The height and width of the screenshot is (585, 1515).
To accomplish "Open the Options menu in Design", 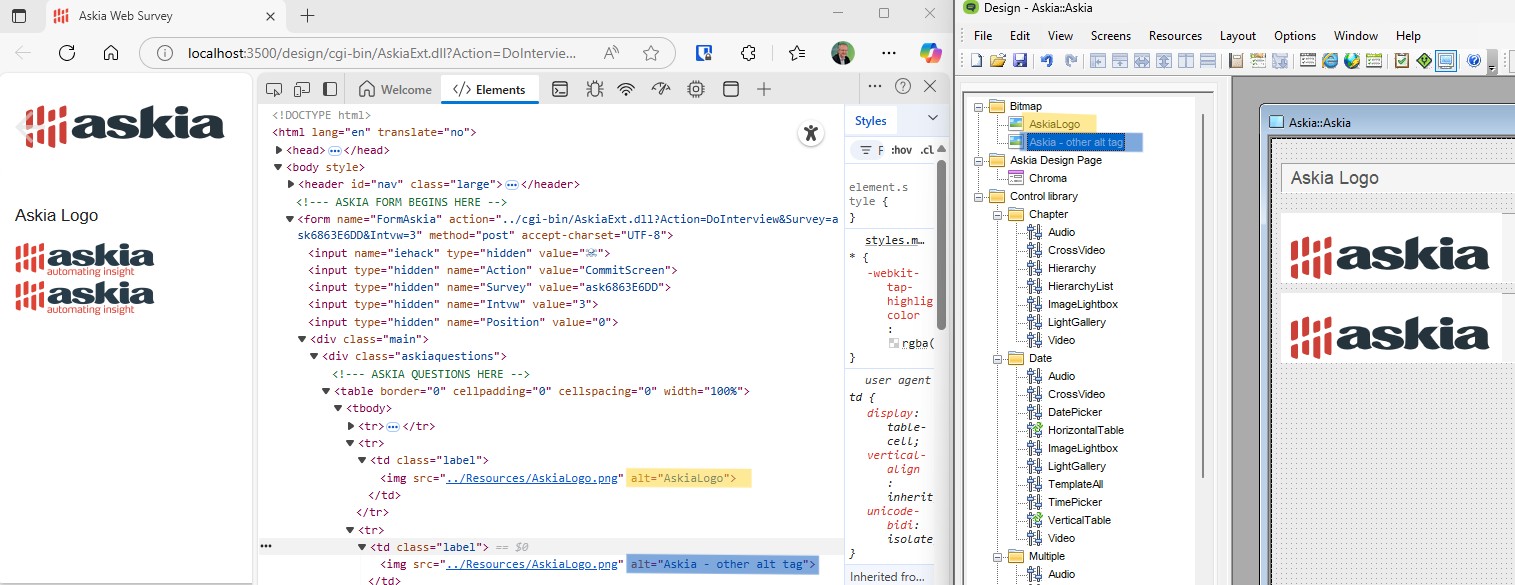I will (x=1295, y=36).
